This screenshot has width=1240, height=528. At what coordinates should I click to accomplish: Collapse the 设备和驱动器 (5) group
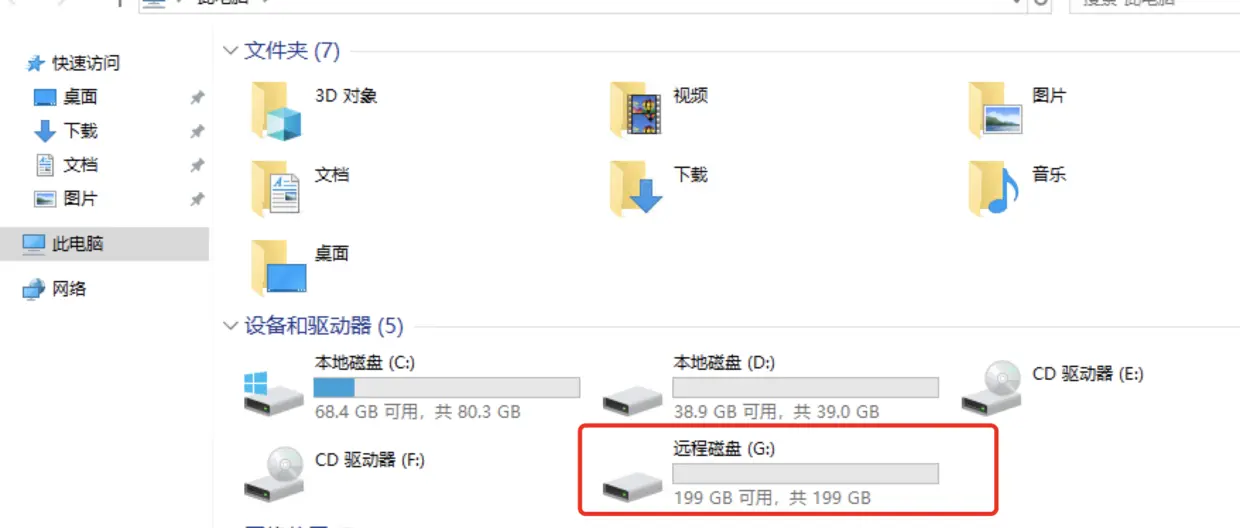[x=231, y=326]
